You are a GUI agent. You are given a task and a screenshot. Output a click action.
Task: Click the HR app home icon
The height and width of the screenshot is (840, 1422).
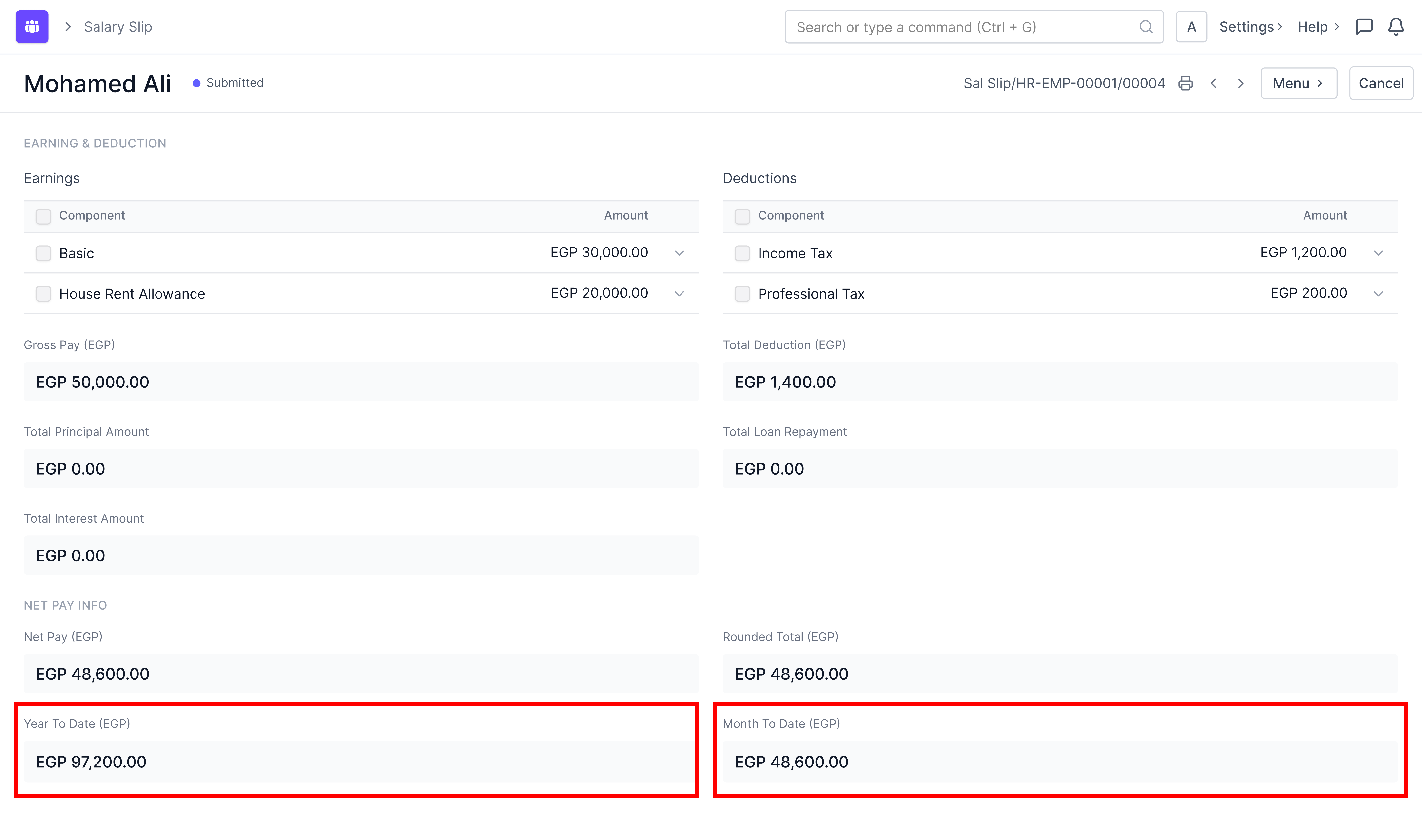(32, 27)
